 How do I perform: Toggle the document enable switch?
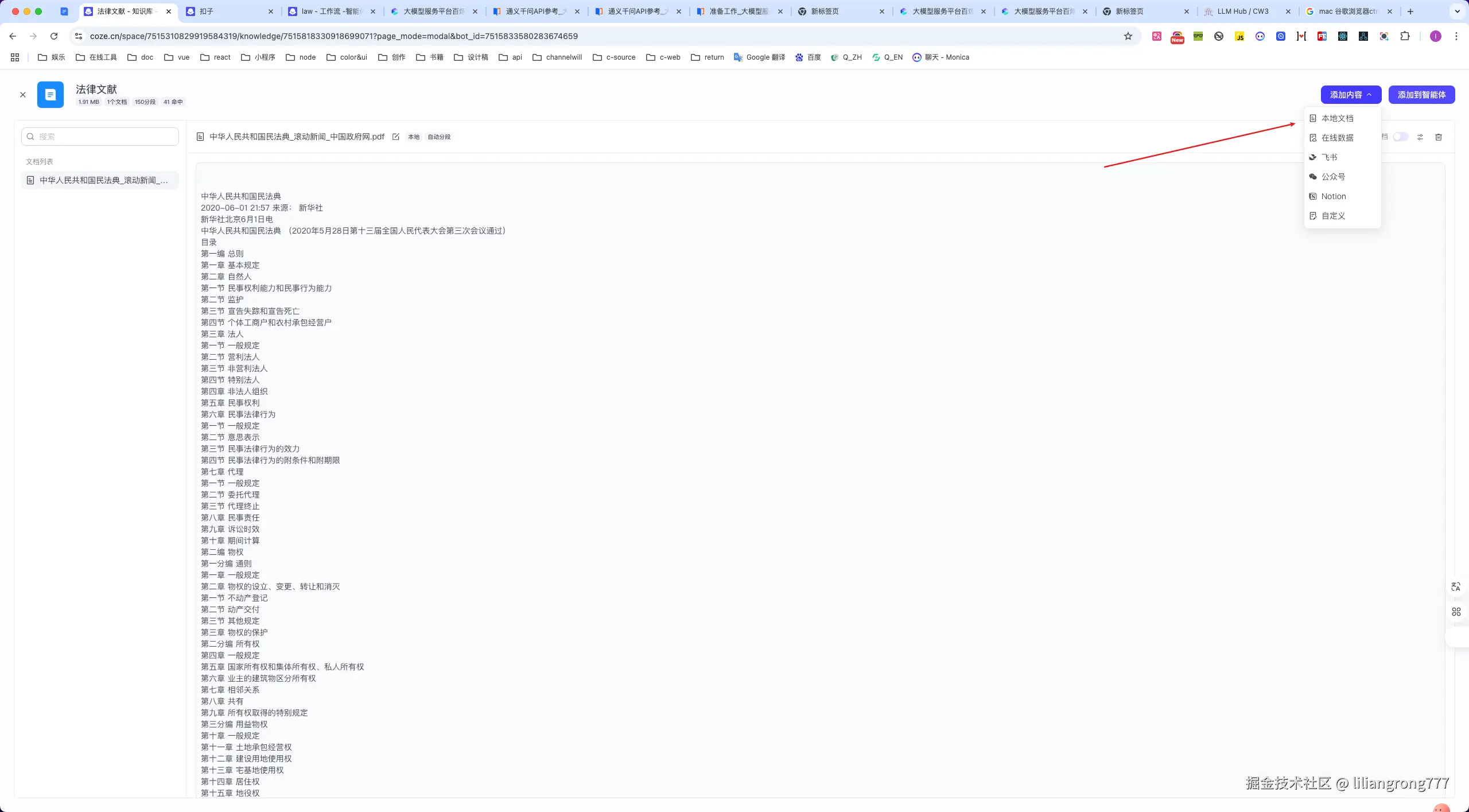[1400, 137]
